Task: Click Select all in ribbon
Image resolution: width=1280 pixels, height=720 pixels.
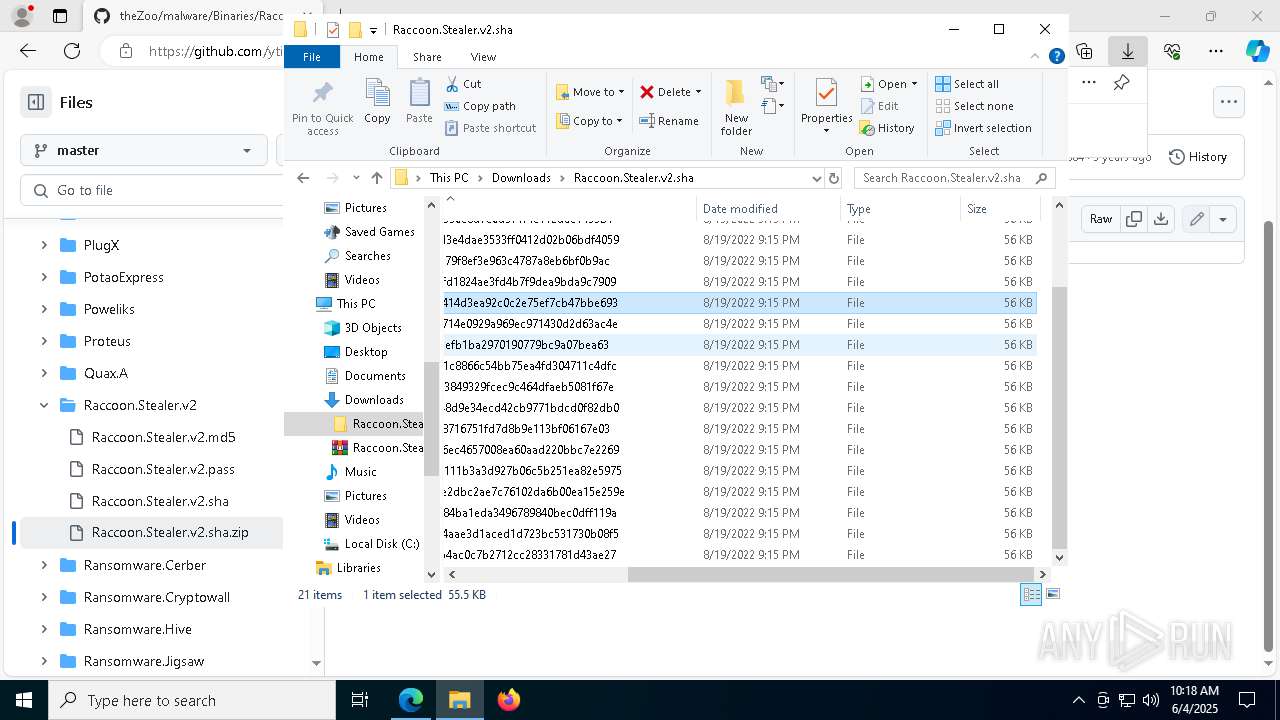Action: 967,84
